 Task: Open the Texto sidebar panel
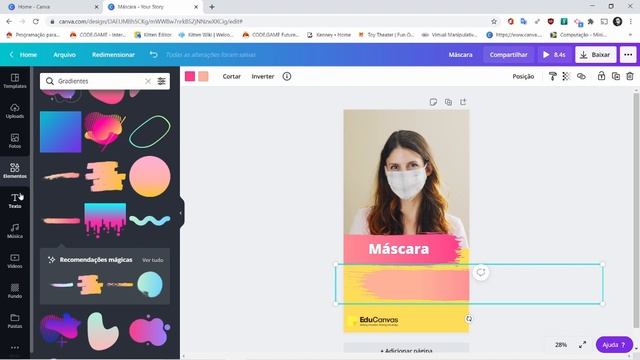point(15,201)
